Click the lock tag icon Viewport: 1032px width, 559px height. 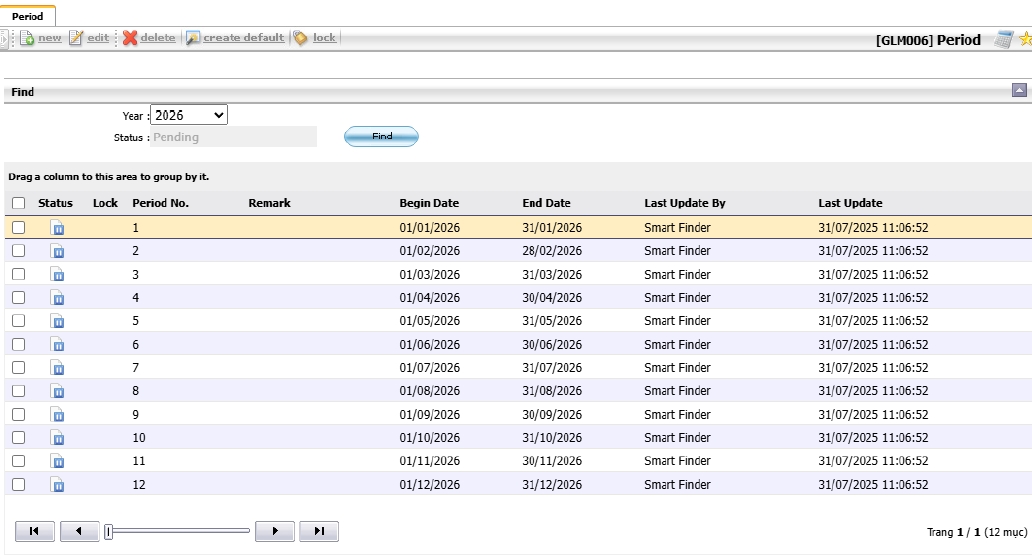click(301, 38)
